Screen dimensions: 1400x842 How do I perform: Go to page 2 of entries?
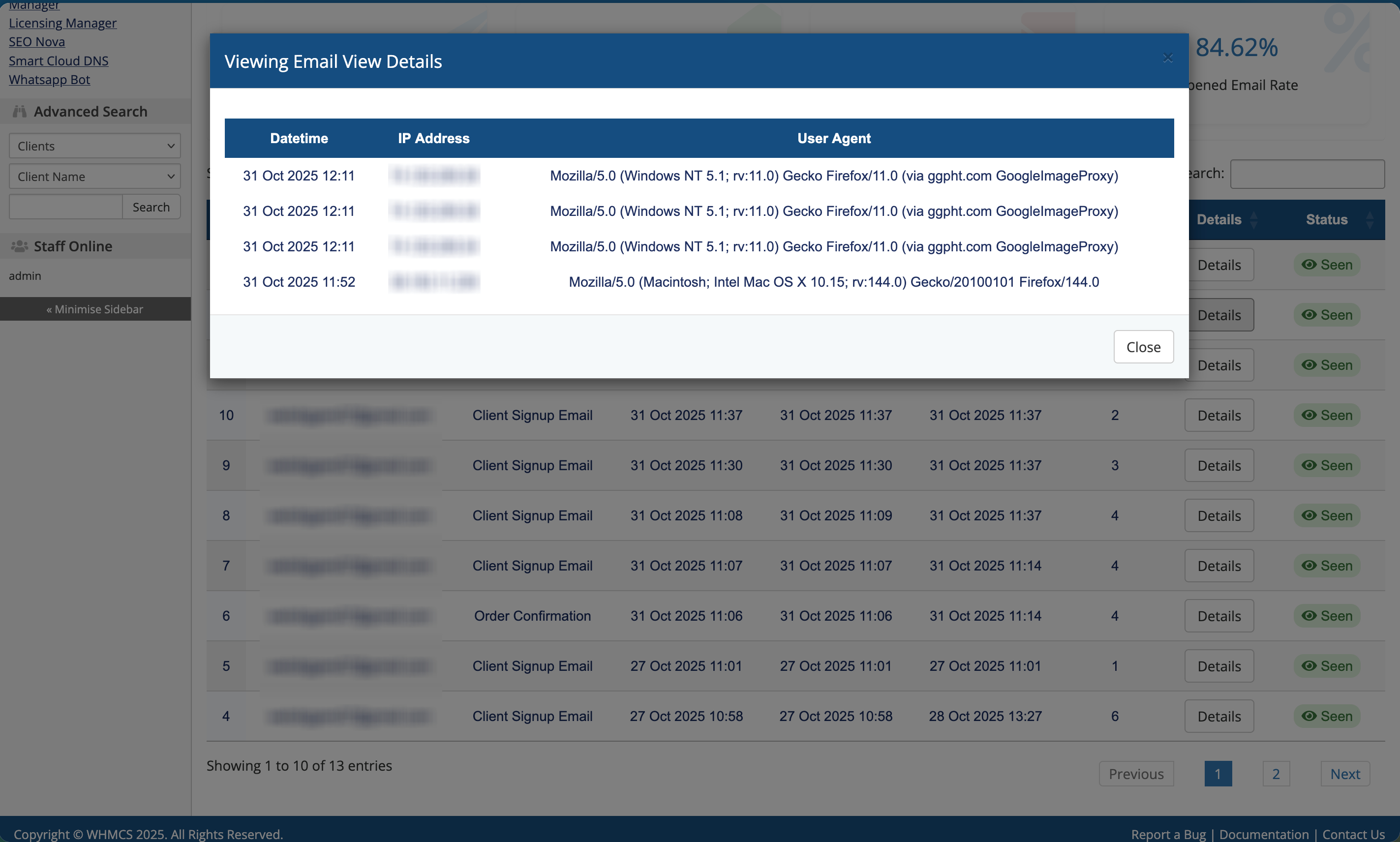pos(1276,774)
